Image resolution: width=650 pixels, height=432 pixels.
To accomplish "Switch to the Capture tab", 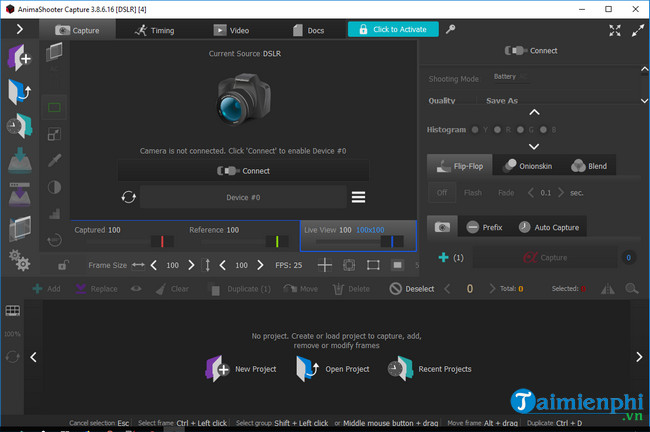I will 78,30.
